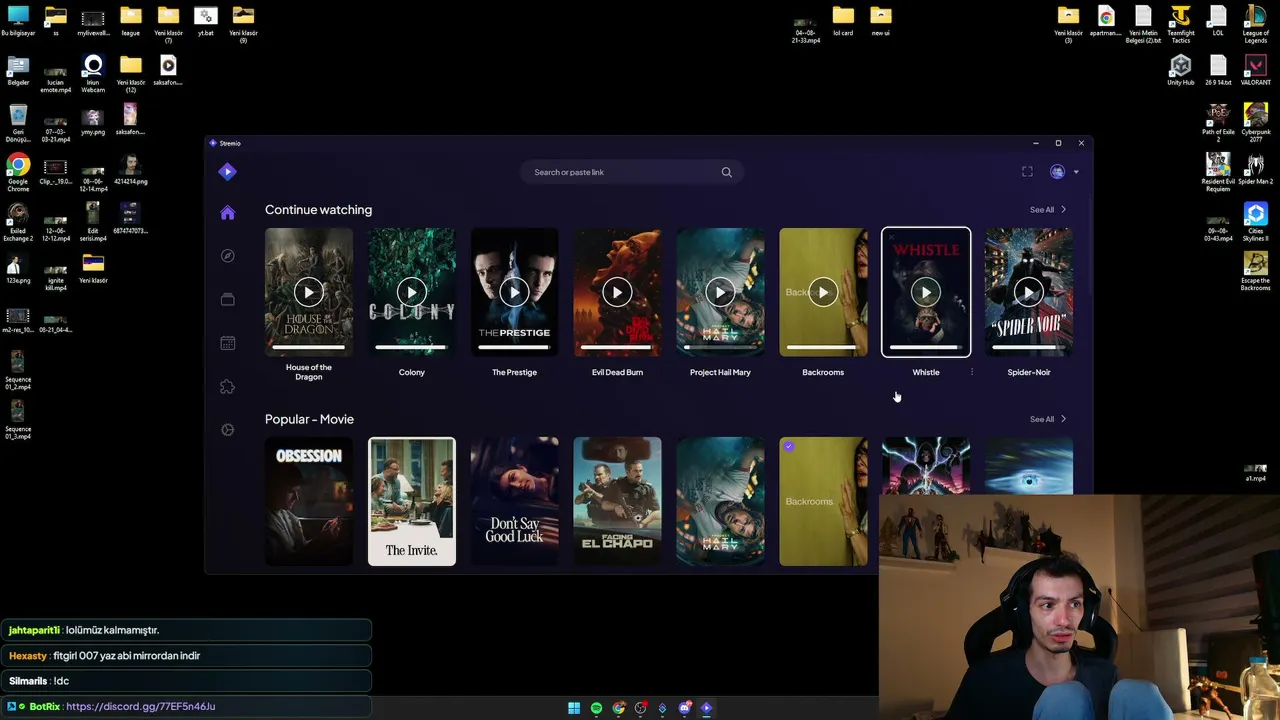Select the Belgeler desktop shortcut
Screen dimensions: 1280x720
pyautogui.click(x=18, y=71)
